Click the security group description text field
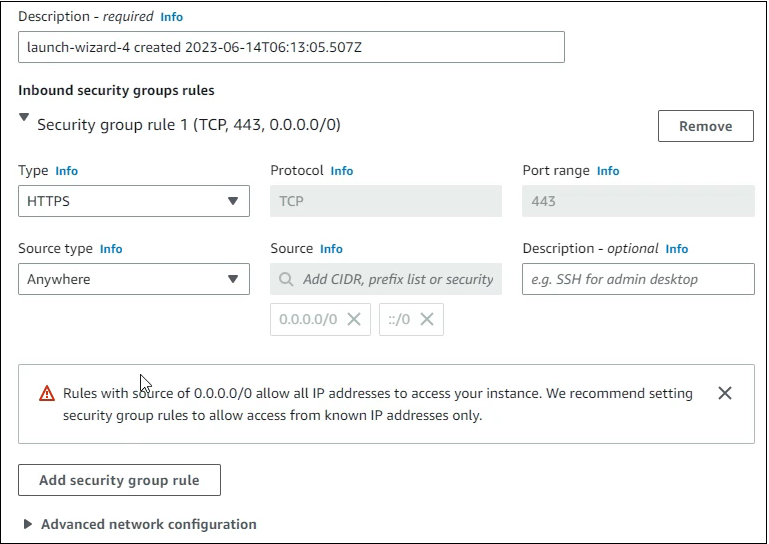 [291, 47]
